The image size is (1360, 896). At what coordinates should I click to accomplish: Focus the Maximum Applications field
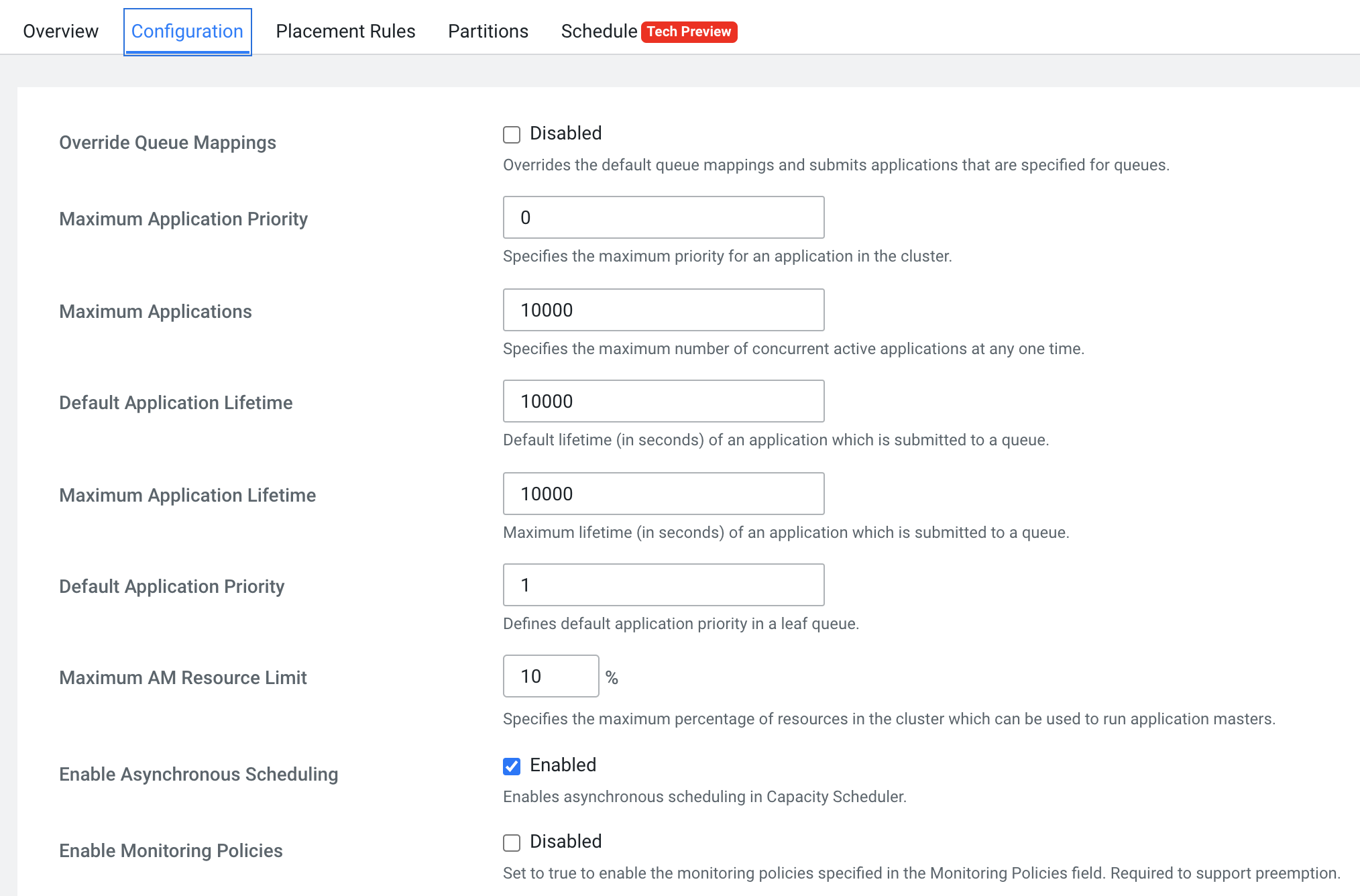point(663,310)
